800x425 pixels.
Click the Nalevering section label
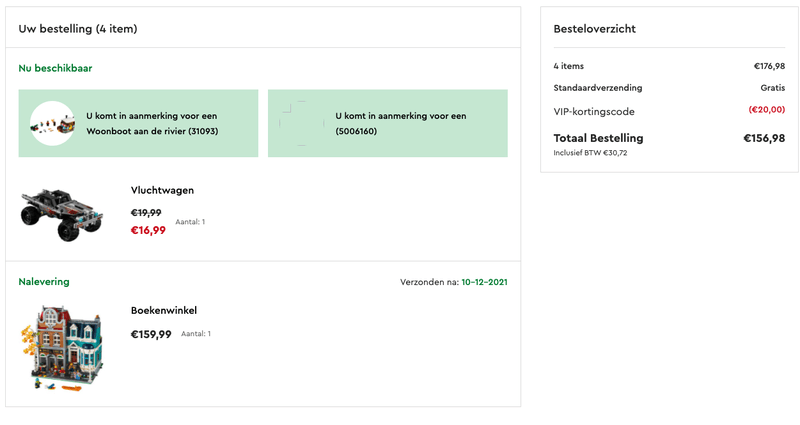[44, 282]
